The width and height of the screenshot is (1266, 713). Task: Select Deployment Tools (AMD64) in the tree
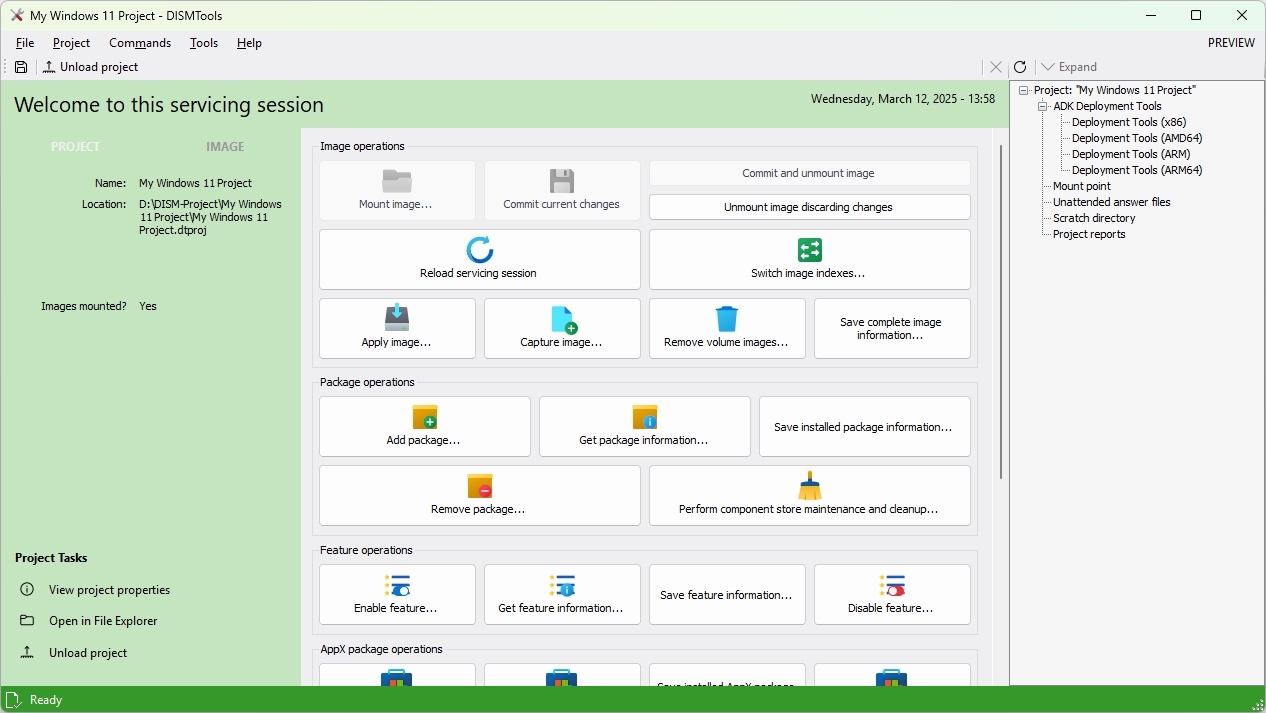click(1137, 139)
